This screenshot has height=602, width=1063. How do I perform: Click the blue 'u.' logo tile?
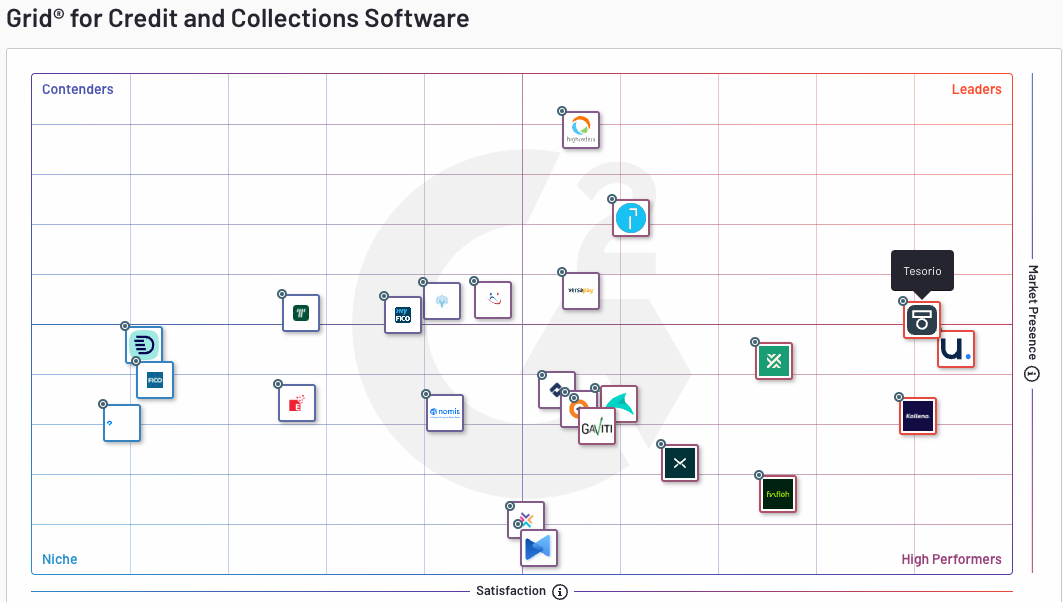pos(956,349)
